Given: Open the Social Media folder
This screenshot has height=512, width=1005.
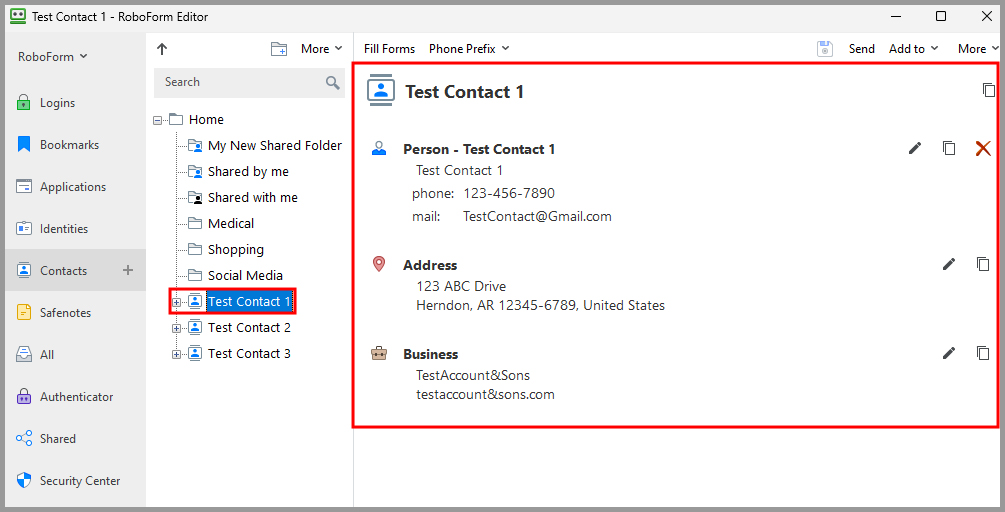Looking at the screenshot, I should point(245,276).
